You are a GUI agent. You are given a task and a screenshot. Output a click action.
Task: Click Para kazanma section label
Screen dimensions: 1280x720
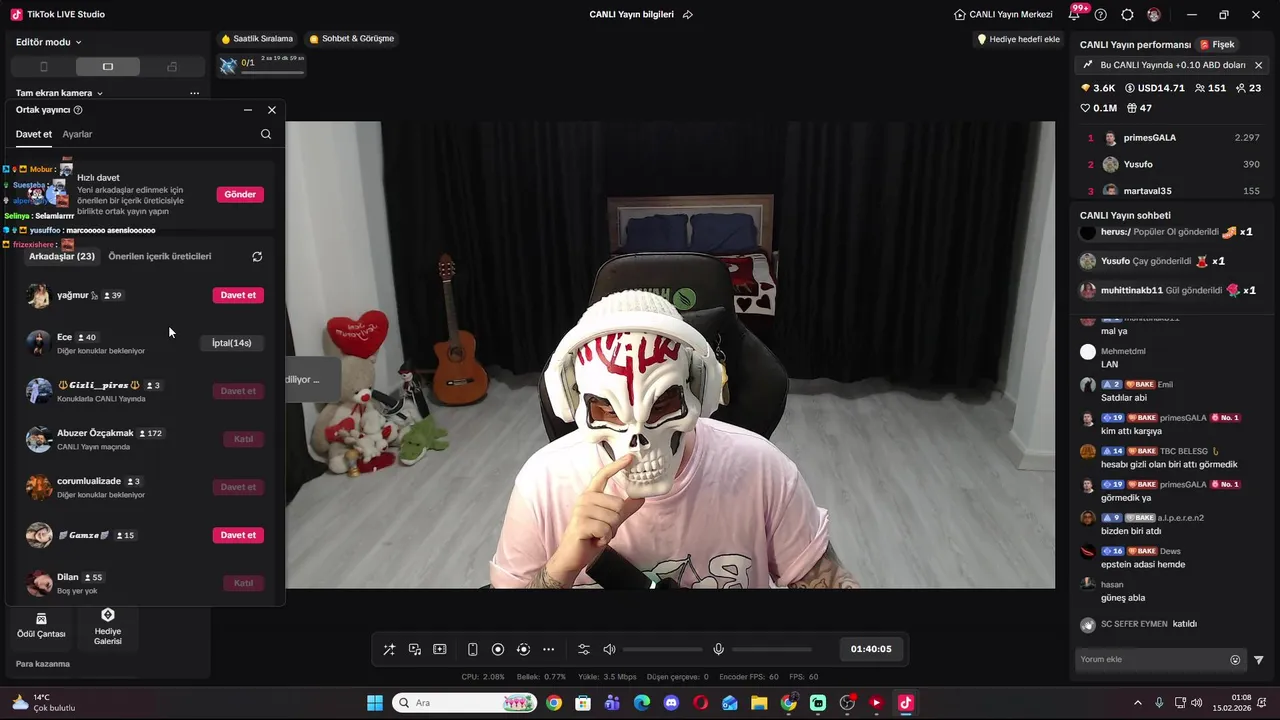tap(43, 664)
